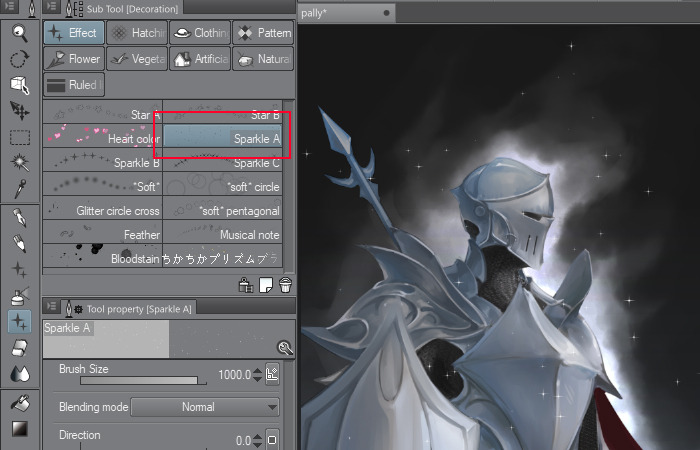700x450 pixels.
Task: Select the Eyedropper tool
Action: click(x=20, y=189)
